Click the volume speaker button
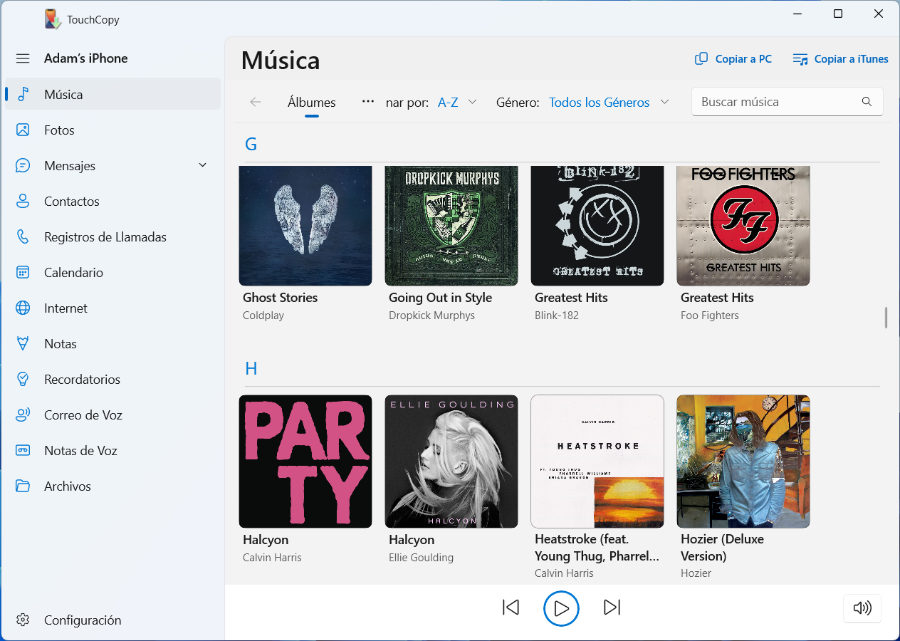The width and height of the screenshot is (900, 641). [x=862, y=607]
